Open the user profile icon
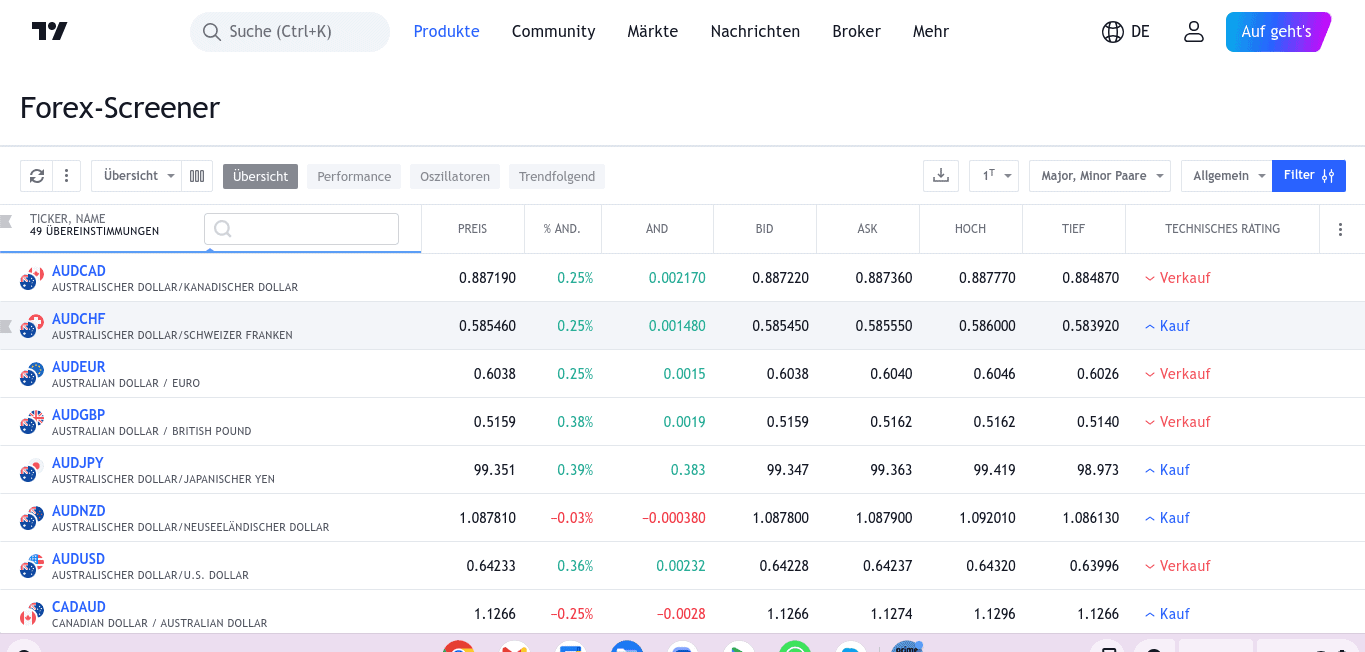Image resolution: width=1365 pixels, height=652 pixels. pos(1193,32)
